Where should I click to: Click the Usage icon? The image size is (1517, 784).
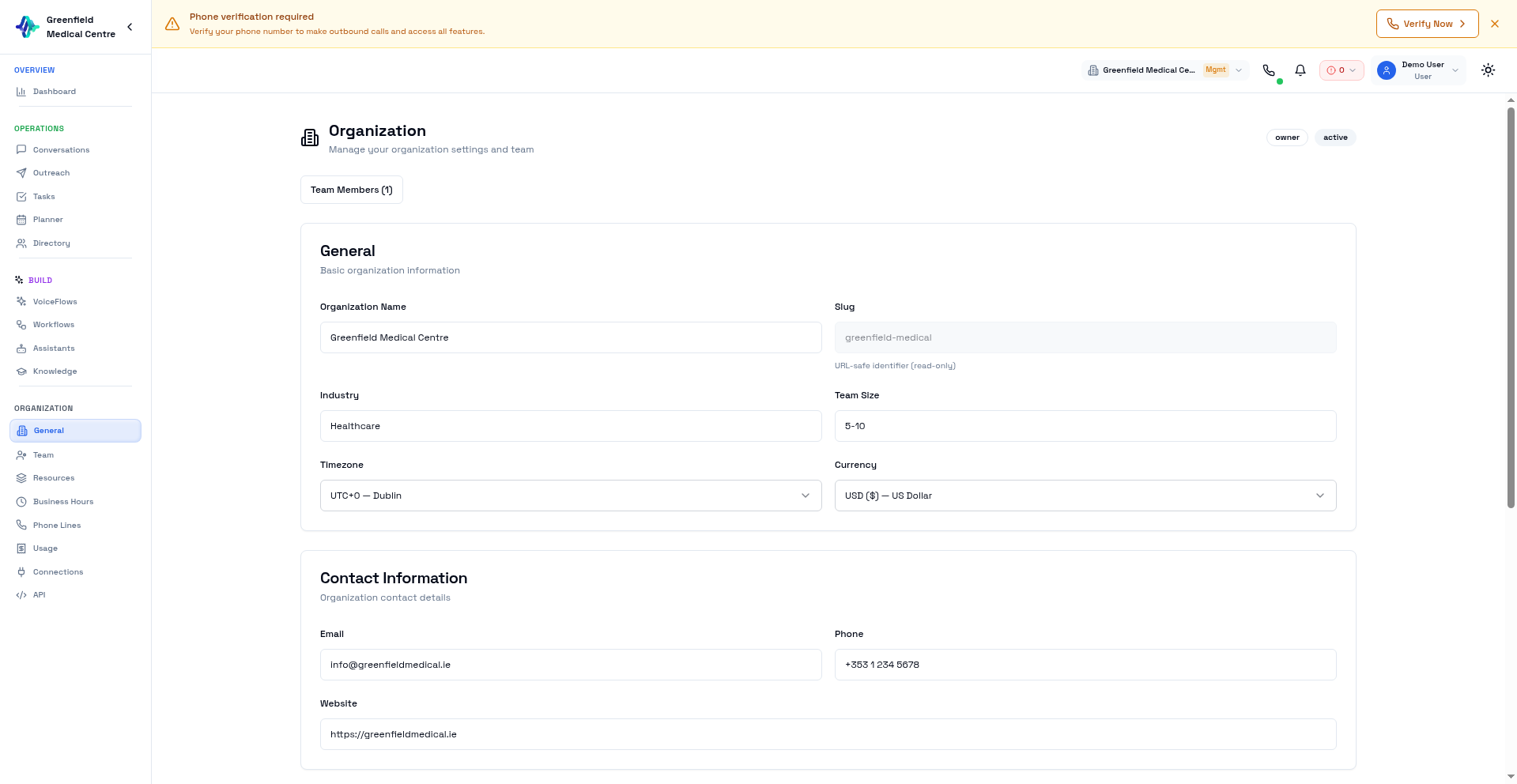[21, 548]
